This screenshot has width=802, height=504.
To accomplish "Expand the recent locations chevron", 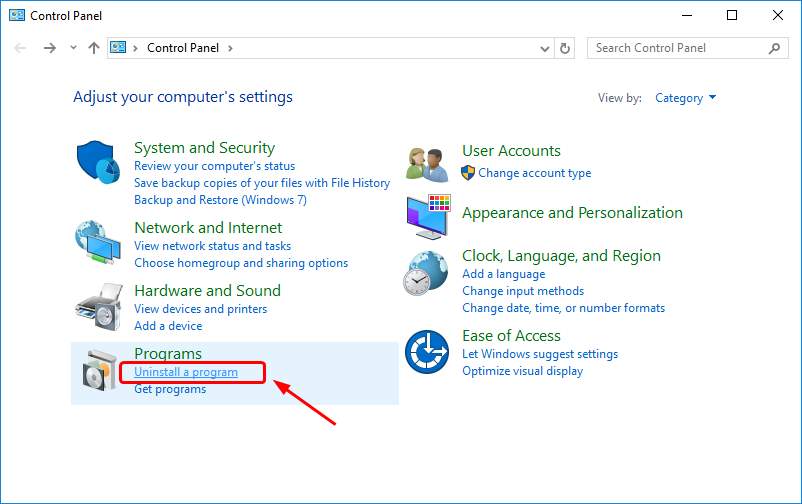I will pos(73,48).
